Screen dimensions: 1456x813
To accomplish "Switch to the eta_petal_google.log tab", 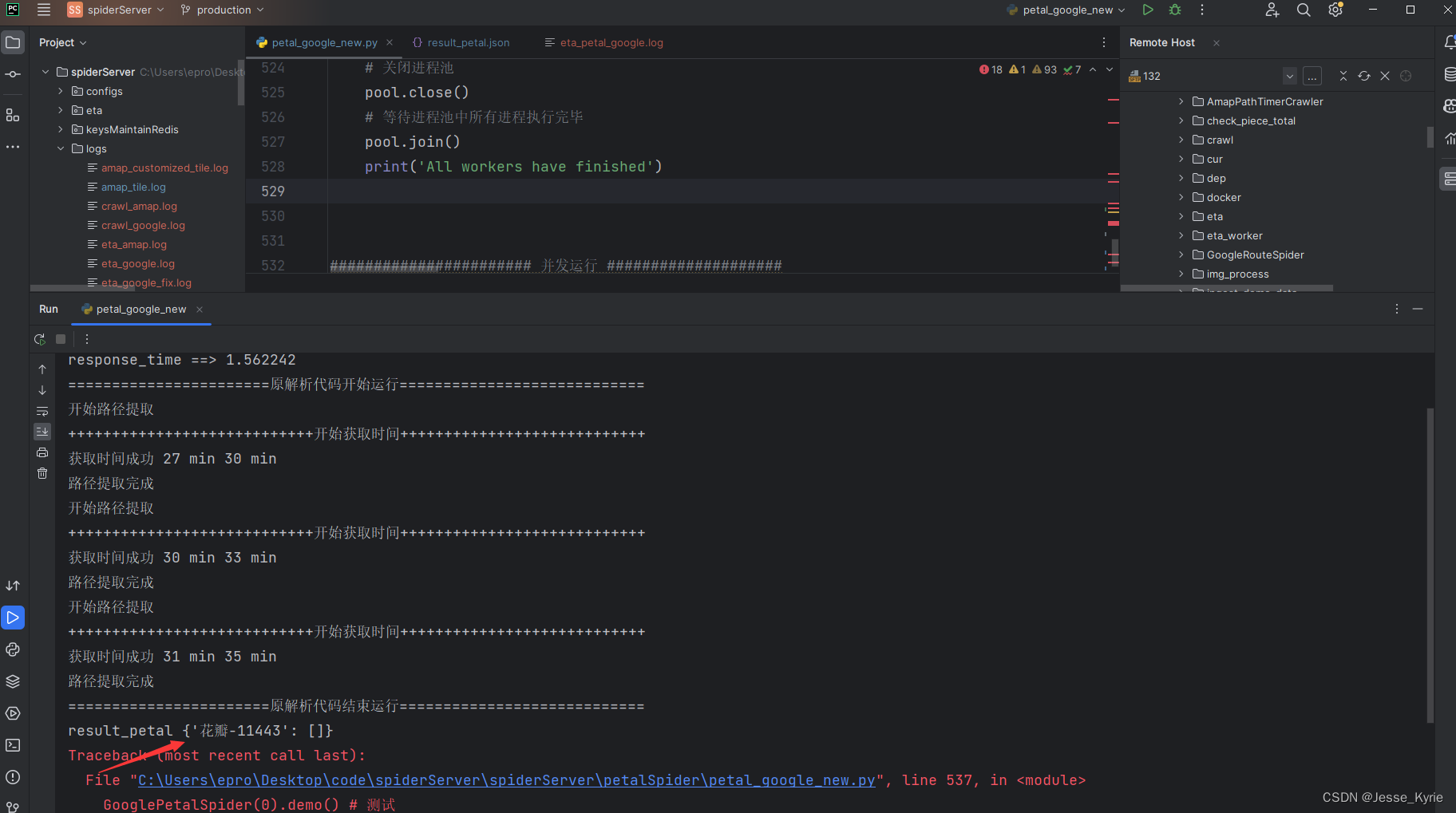I will (x=611, y=43).
